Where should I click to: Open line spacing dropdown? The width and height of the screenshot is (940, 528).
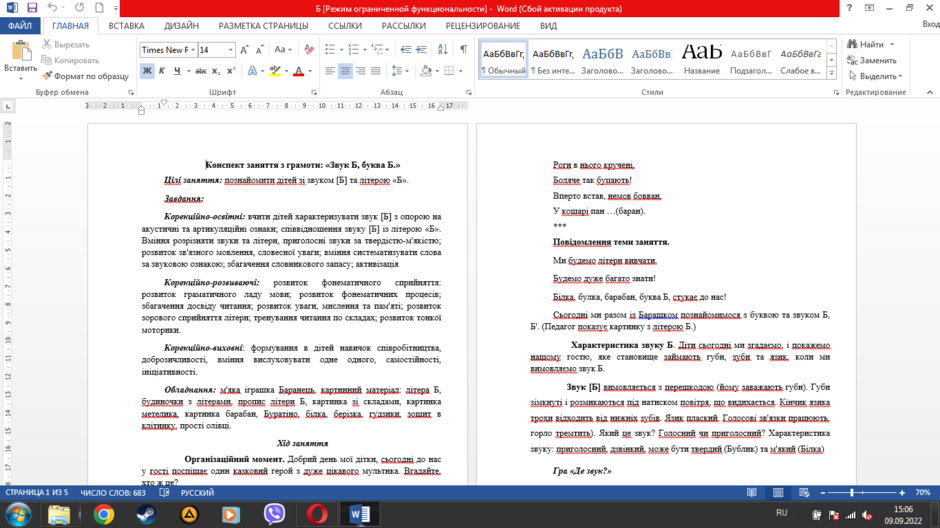click(x=400, y=71)
